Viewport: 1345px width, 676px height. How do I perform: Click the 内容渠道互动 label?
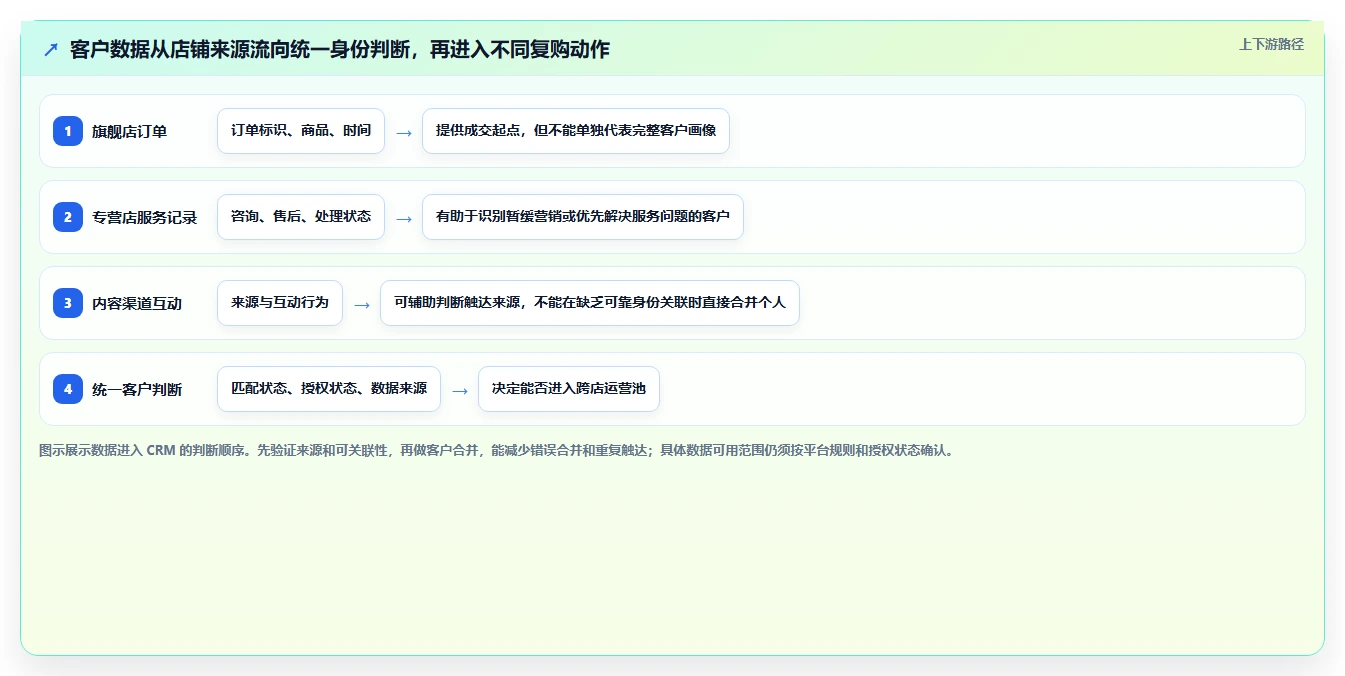pos(137,303)
